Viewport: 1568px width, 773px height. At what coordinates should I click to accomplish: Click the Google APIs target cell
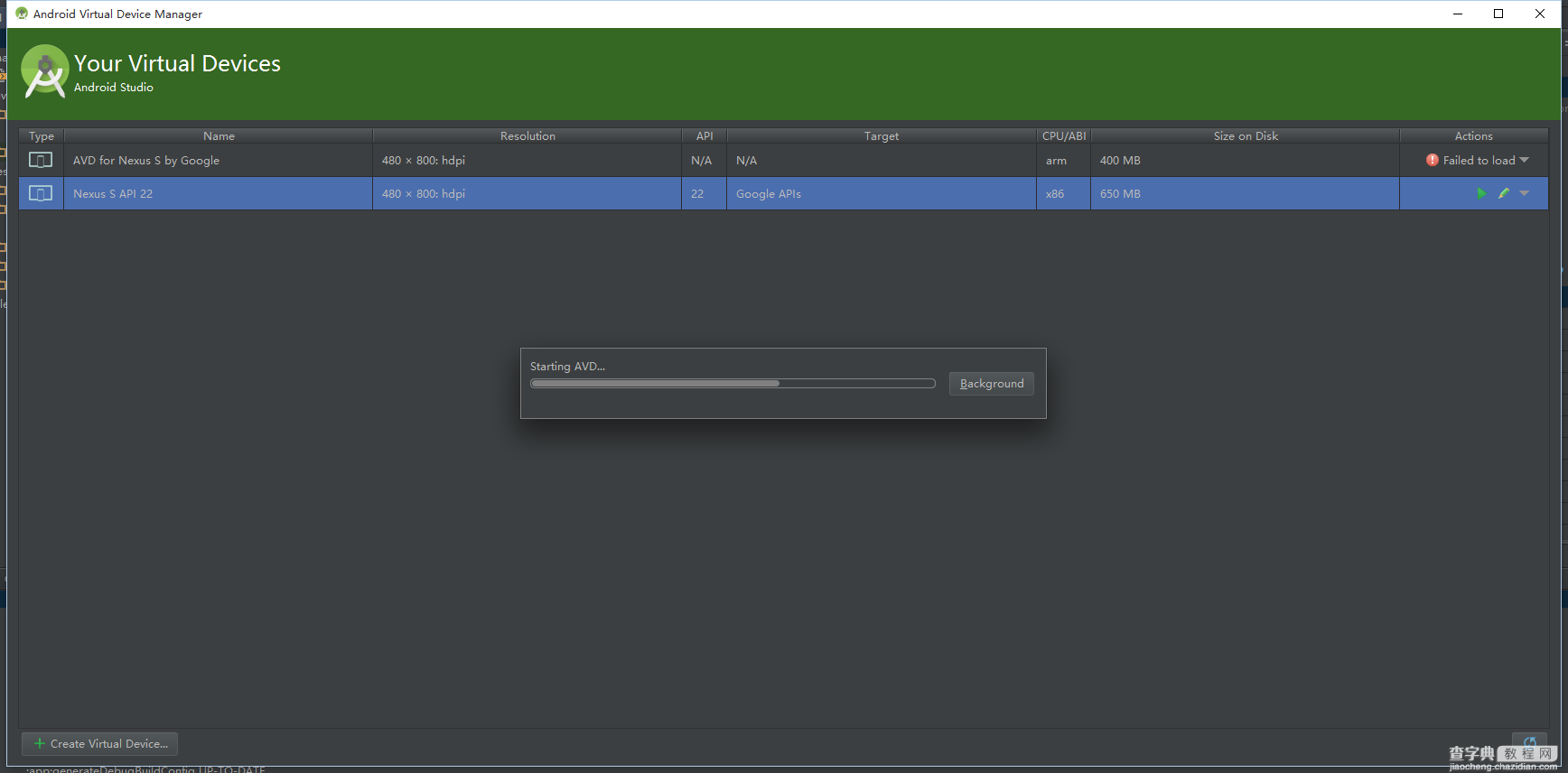882,193
